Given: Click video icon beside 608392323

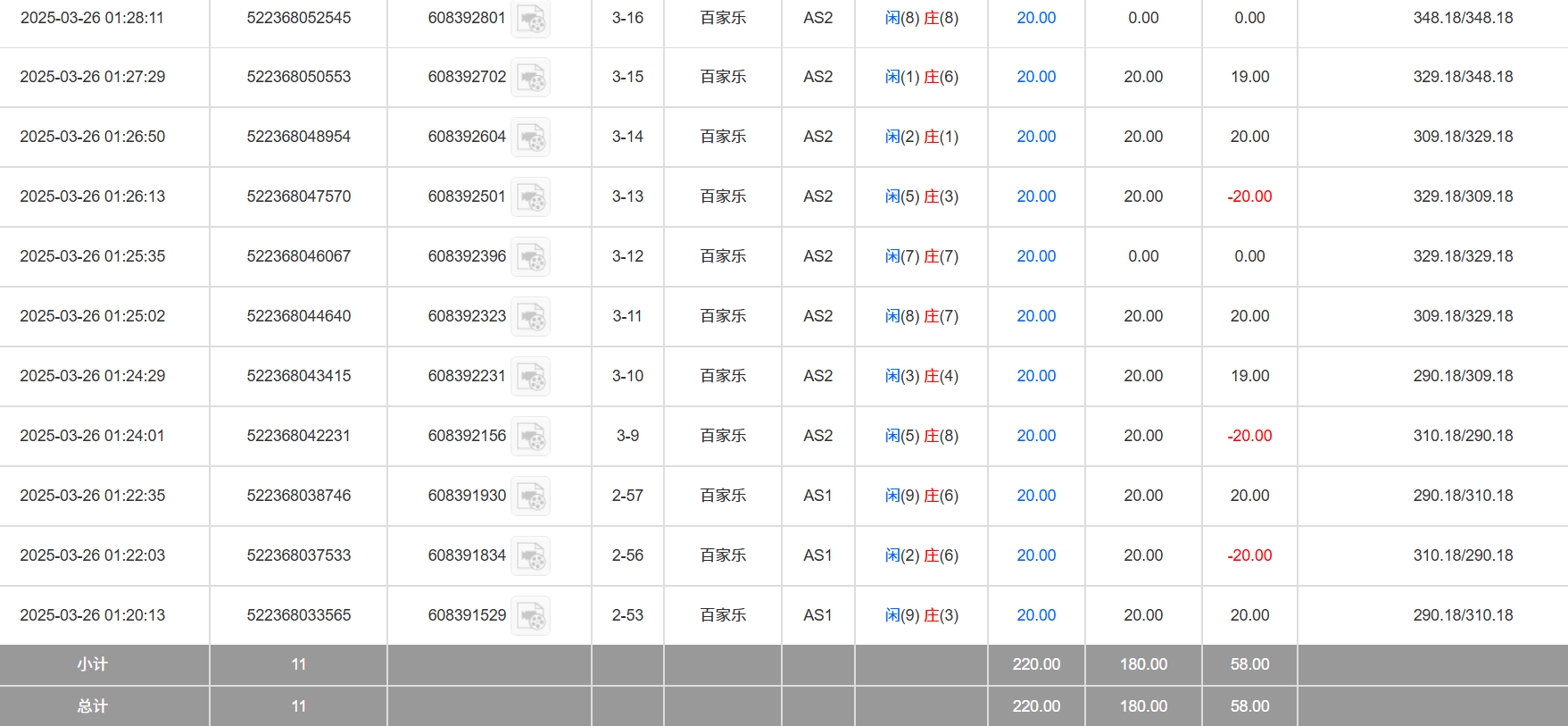Looking at the screenshot, I should (x=530, y=317).
